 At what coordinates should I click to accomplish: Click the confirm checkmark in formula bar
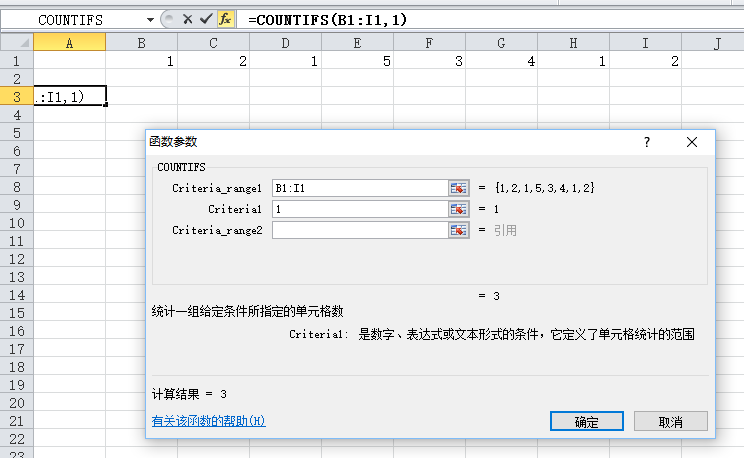click(206, 19)
